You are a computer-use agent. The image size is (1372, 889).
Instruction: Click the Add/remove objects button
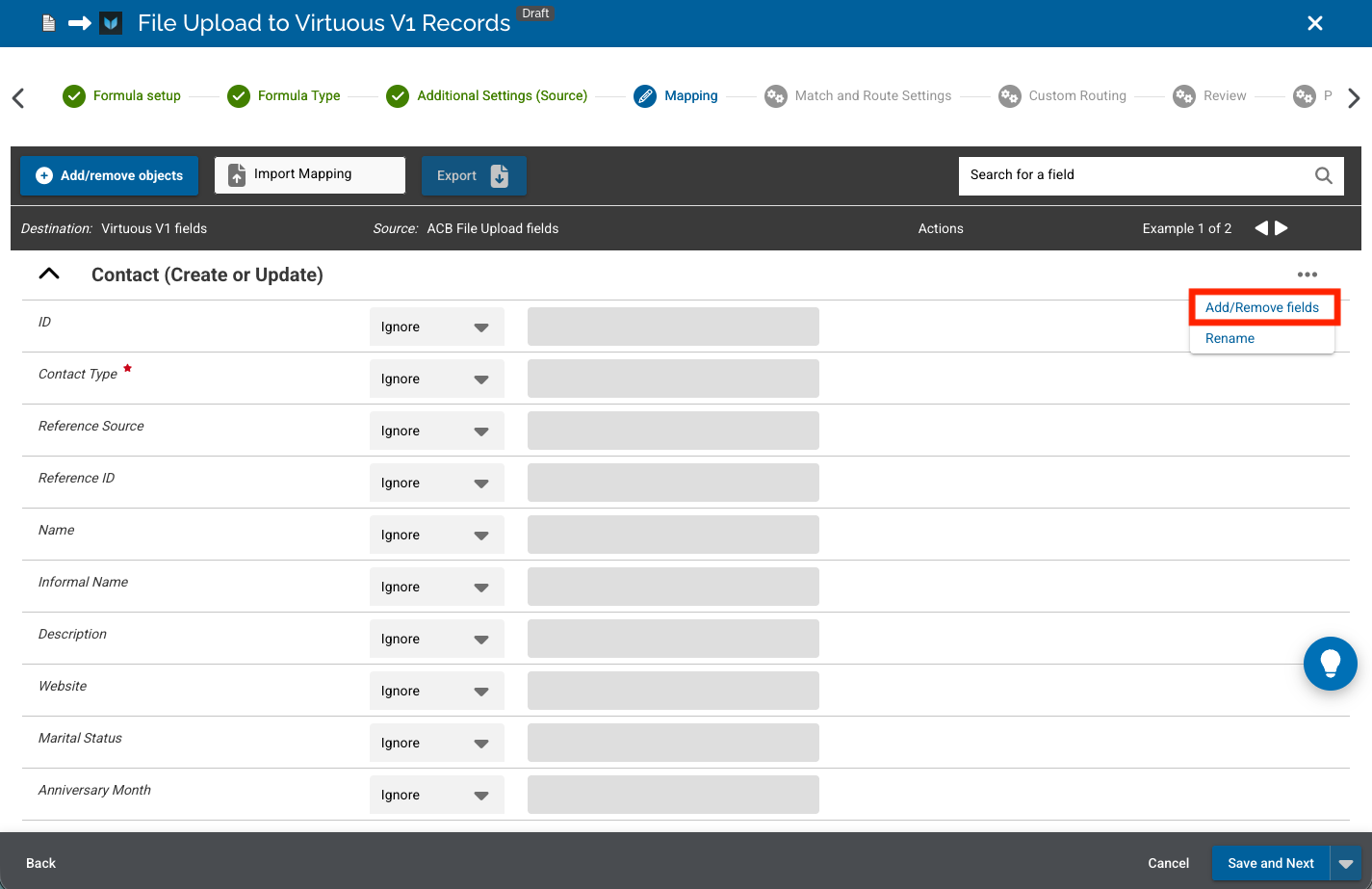(x=110, y=175)
